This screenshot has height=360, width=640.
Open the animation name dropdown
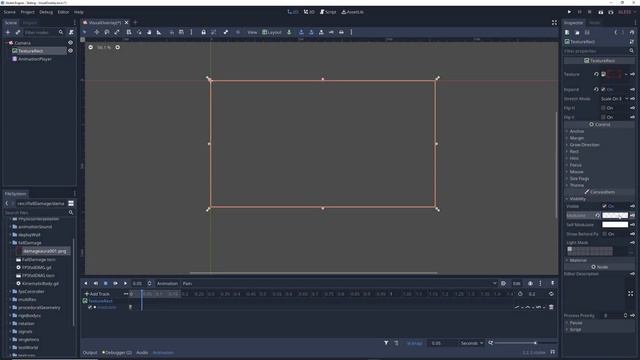(340, 283)
